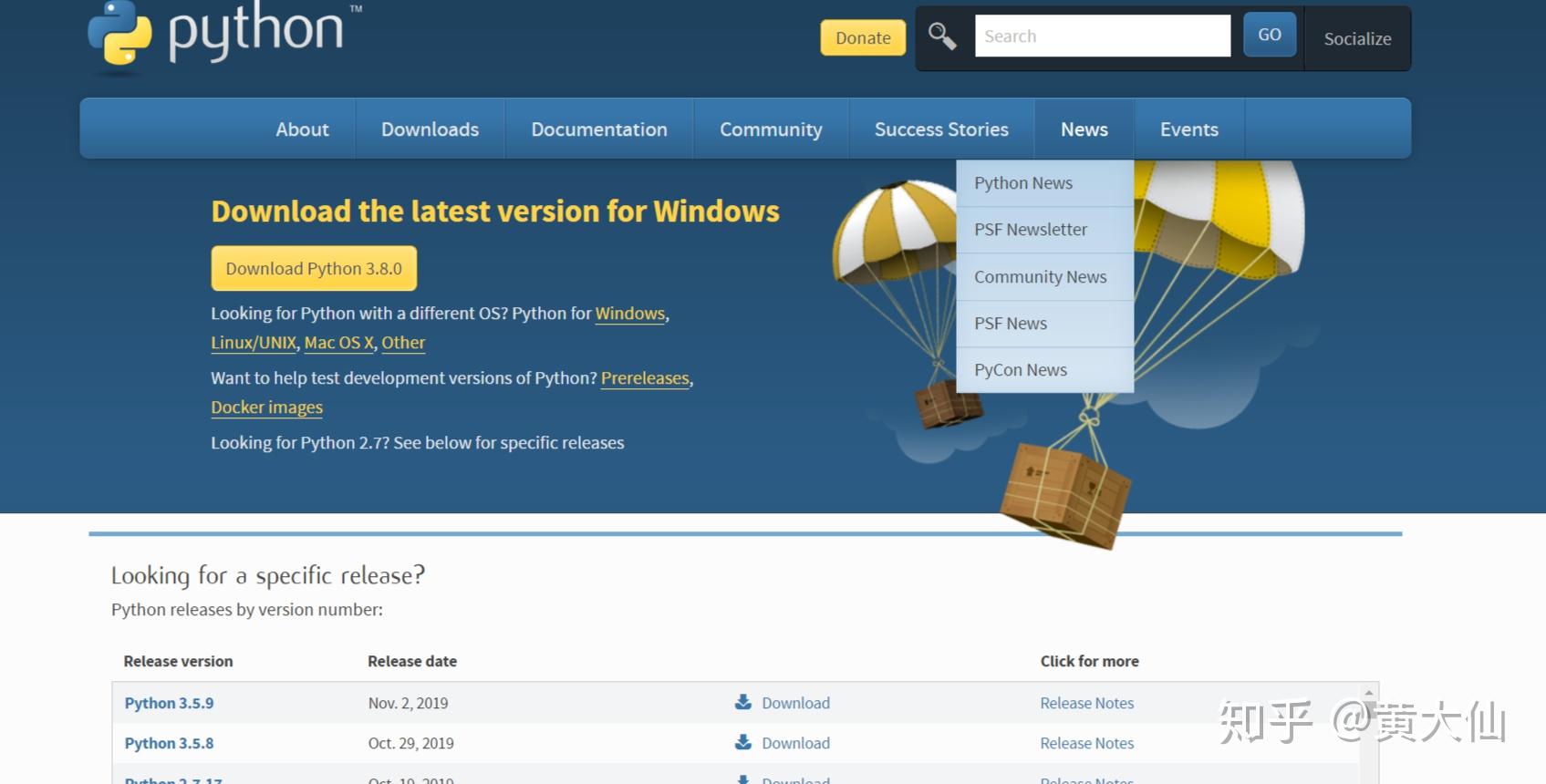Screen dimensions: 1546x784
Task: Open the Linux/UNIX download link
Action: pos(254,343)
